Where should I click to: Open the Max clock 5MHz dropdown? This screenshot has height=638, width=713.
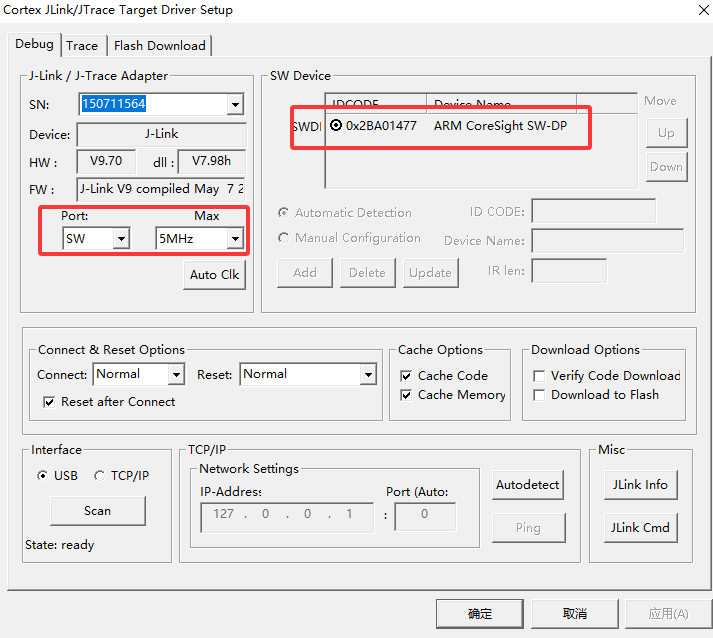235,238
